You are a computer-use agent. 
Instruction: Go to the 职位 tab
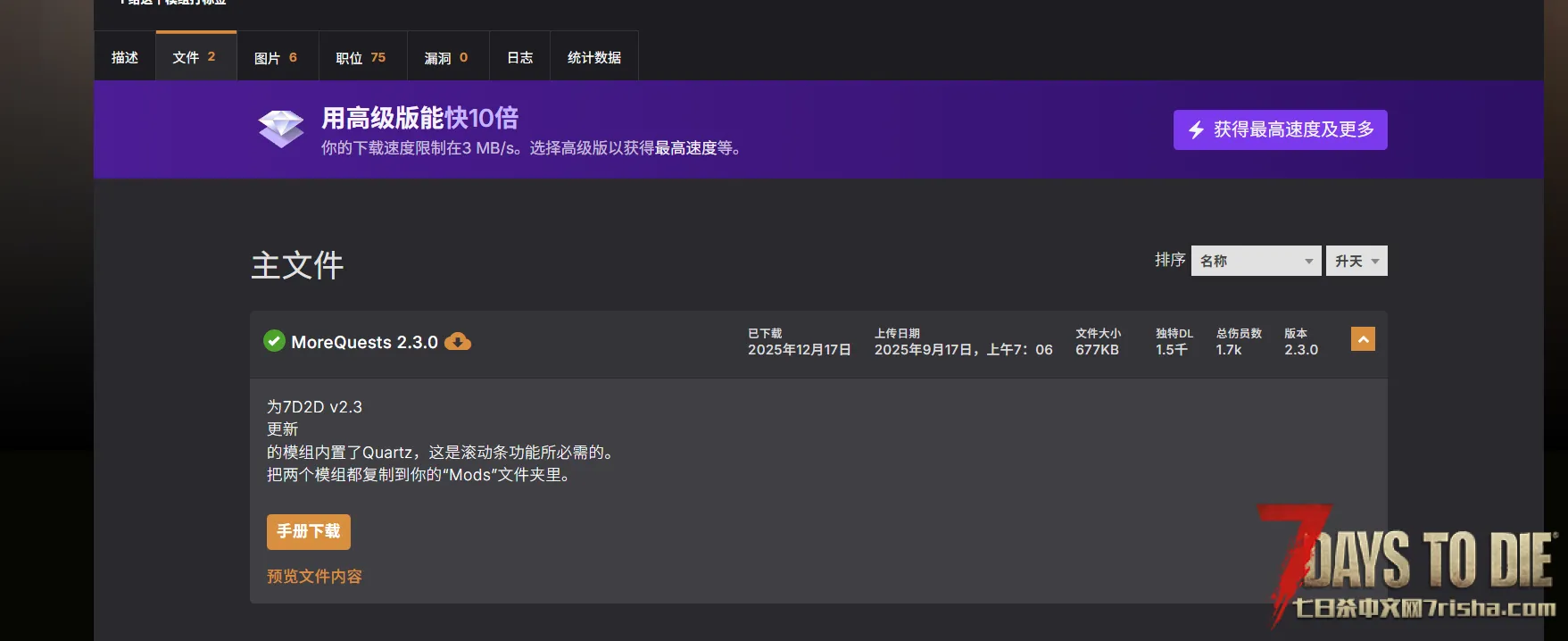pyautogui.click(x=361, y=57)
